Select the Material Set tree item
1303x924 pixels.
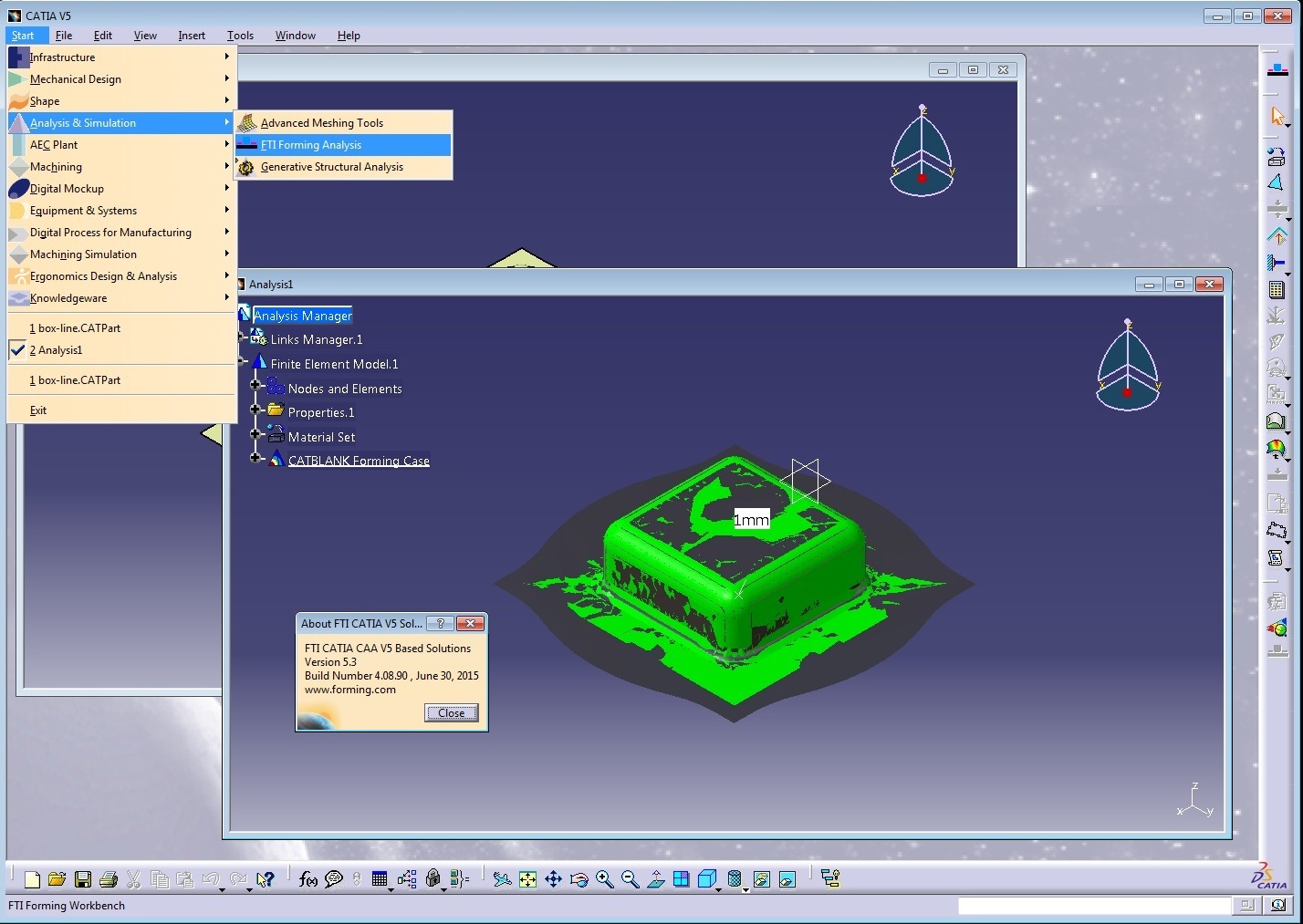click(x=321, y=437)
